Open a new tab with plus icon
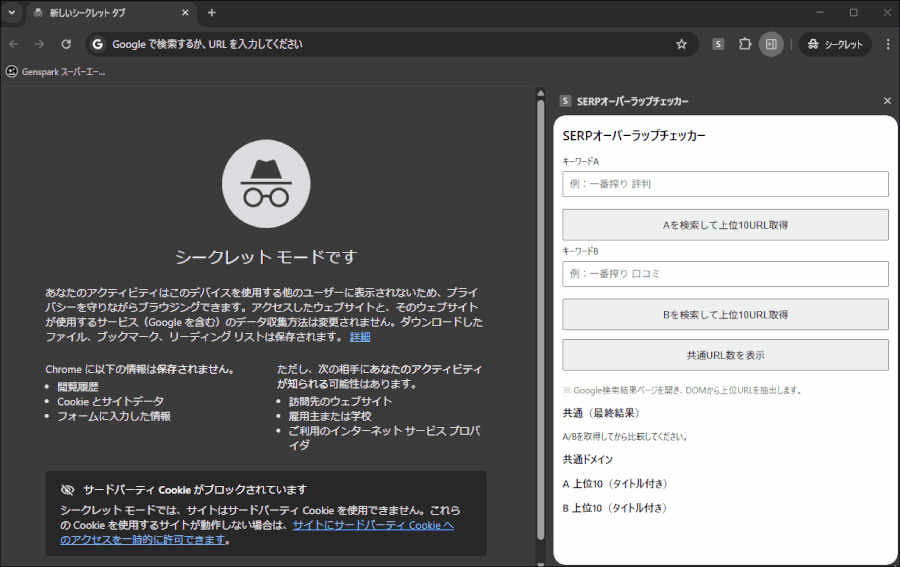 [x=211, y=13]
